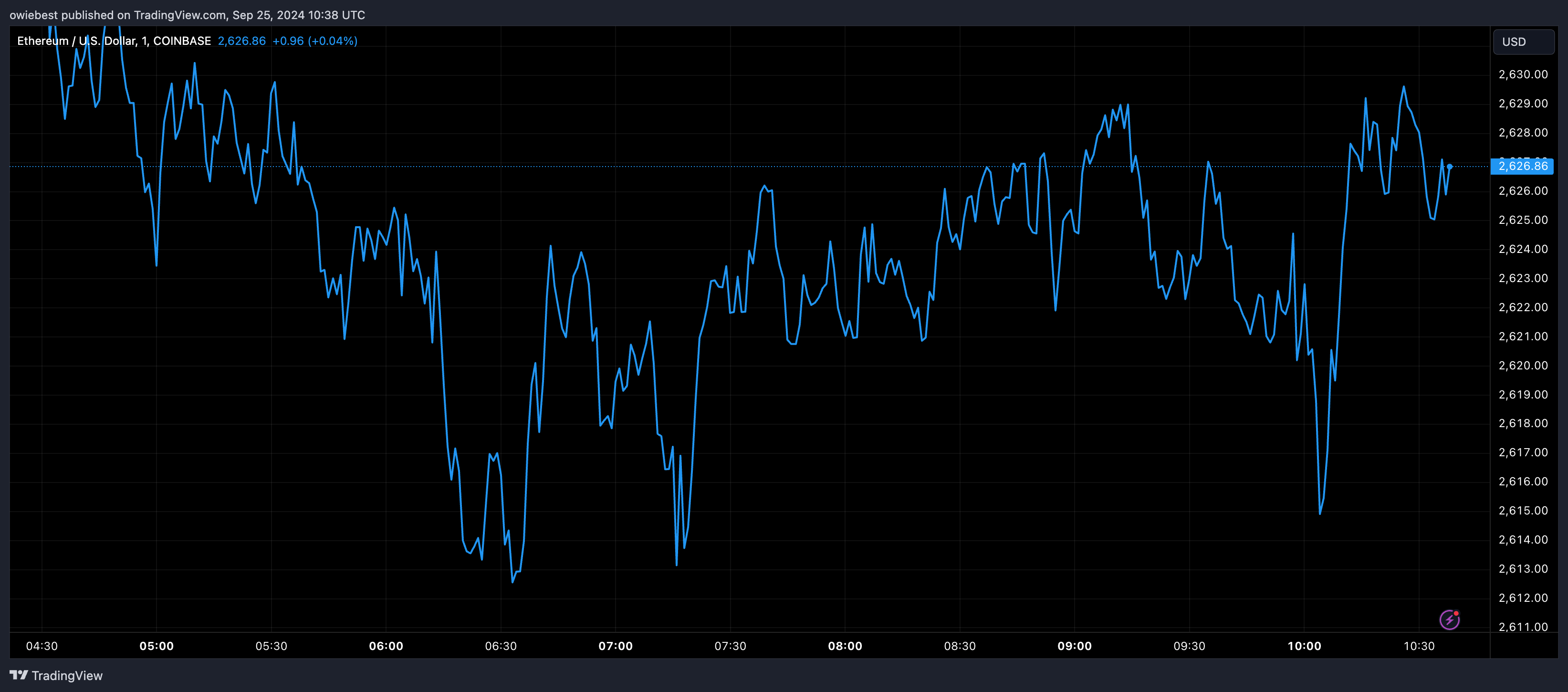
Task: Click the 2,622.00 price axis label
Action: [x=1523, y=307]
